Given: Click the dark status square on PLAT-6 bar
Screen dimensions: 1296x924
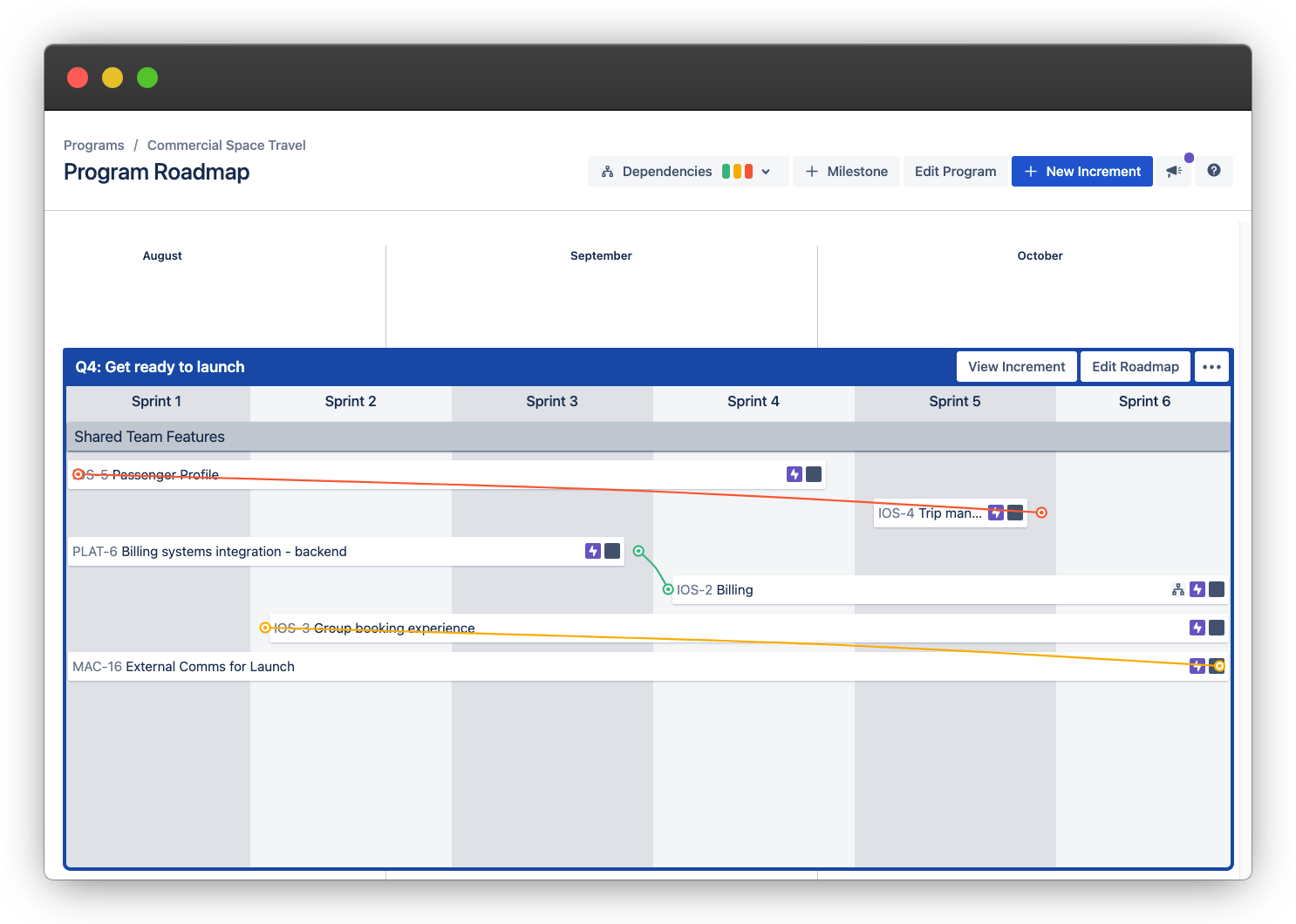Looking at the screenshot, I should tap(611, 551).
